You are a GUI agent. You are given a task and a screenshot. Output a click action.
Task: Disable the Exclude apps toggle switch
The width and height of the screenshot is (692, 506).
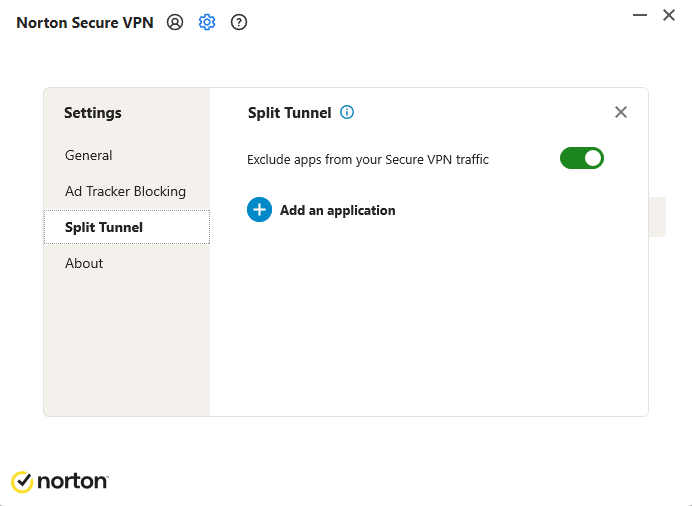click(x=582, y=158)
